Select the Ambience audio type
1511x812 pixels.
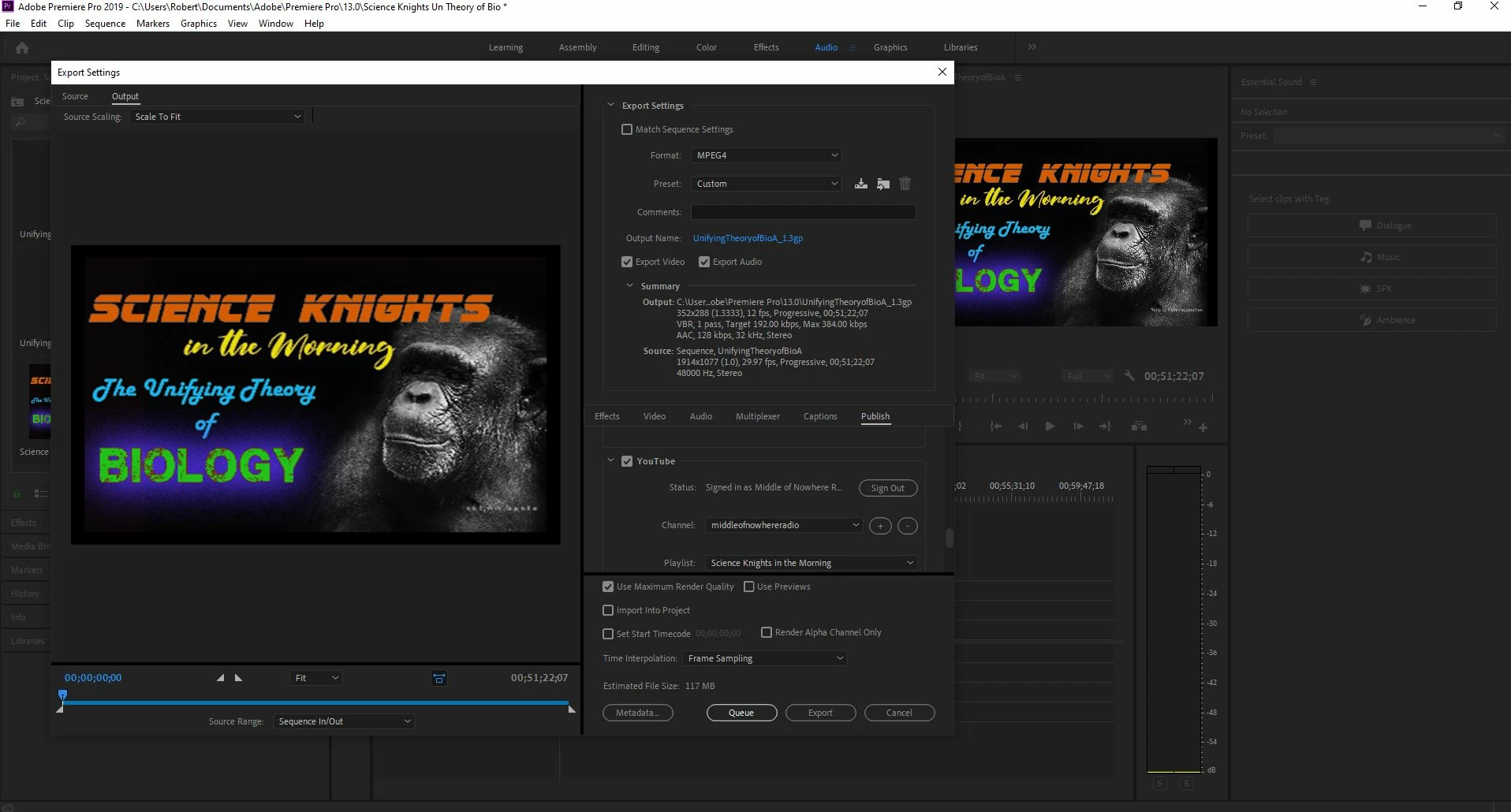pos(1371,320)
